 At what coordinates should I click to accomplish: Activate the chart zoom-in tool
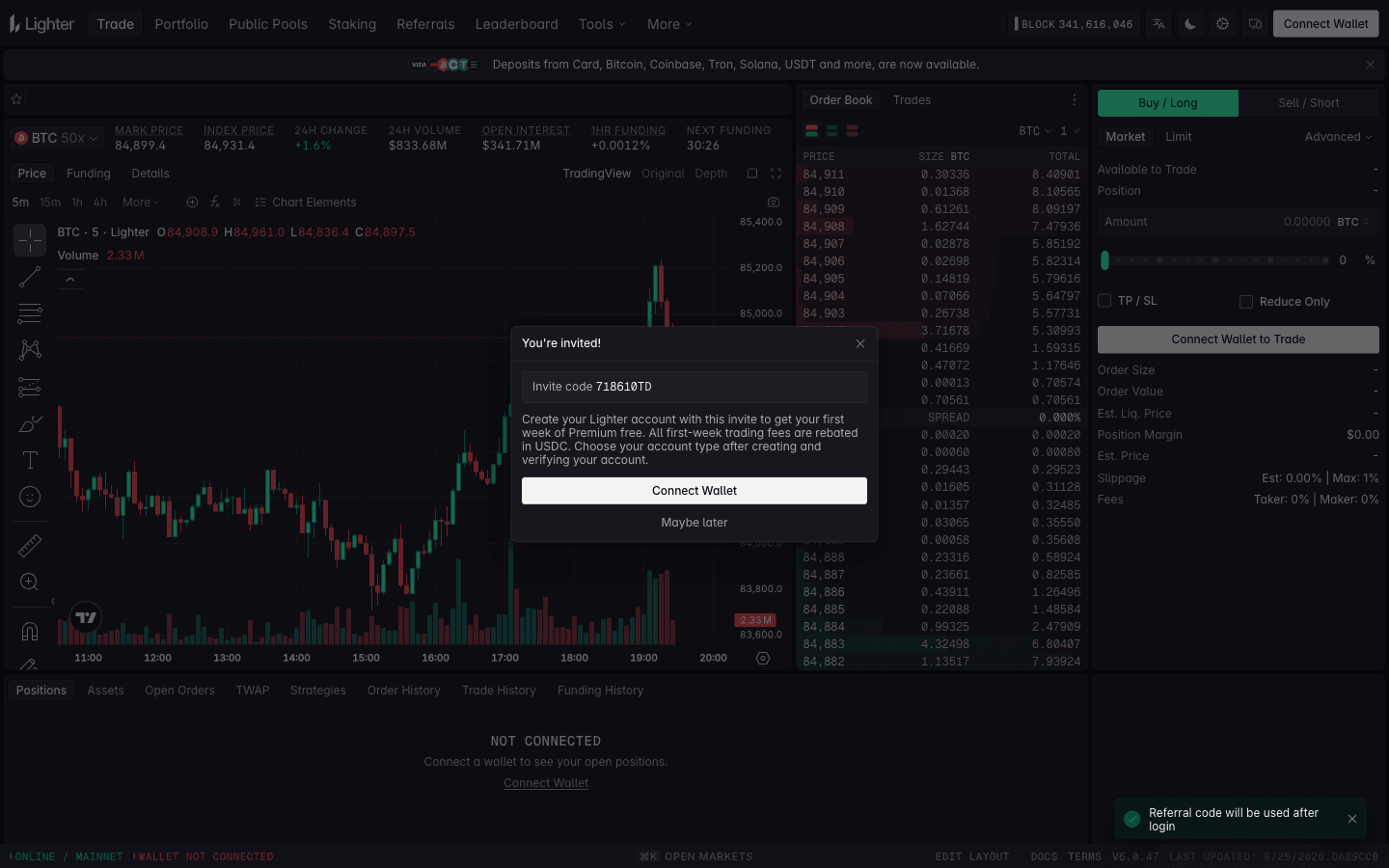tap(30, 582)
